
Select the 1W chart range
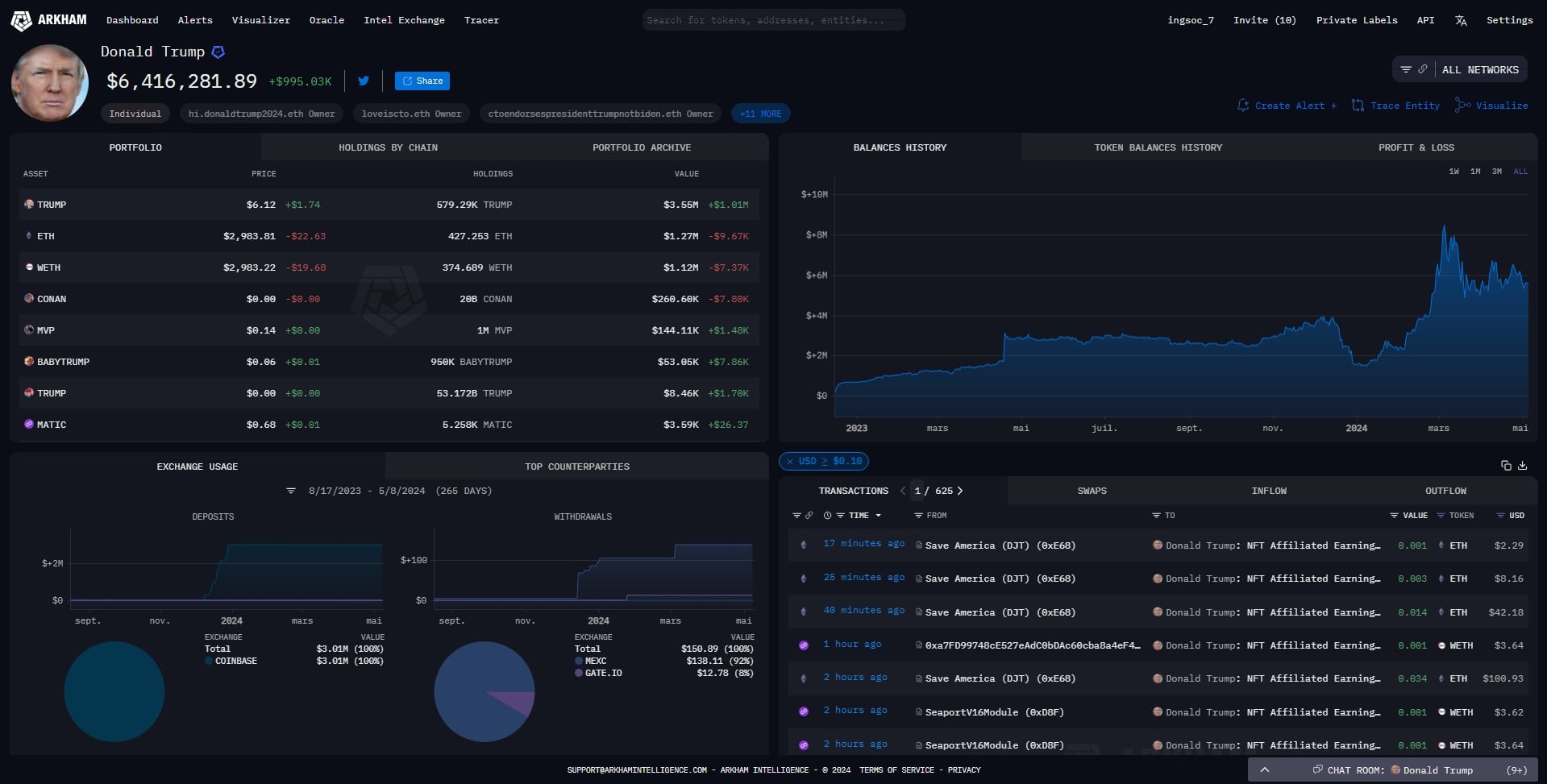[1453, 172]
